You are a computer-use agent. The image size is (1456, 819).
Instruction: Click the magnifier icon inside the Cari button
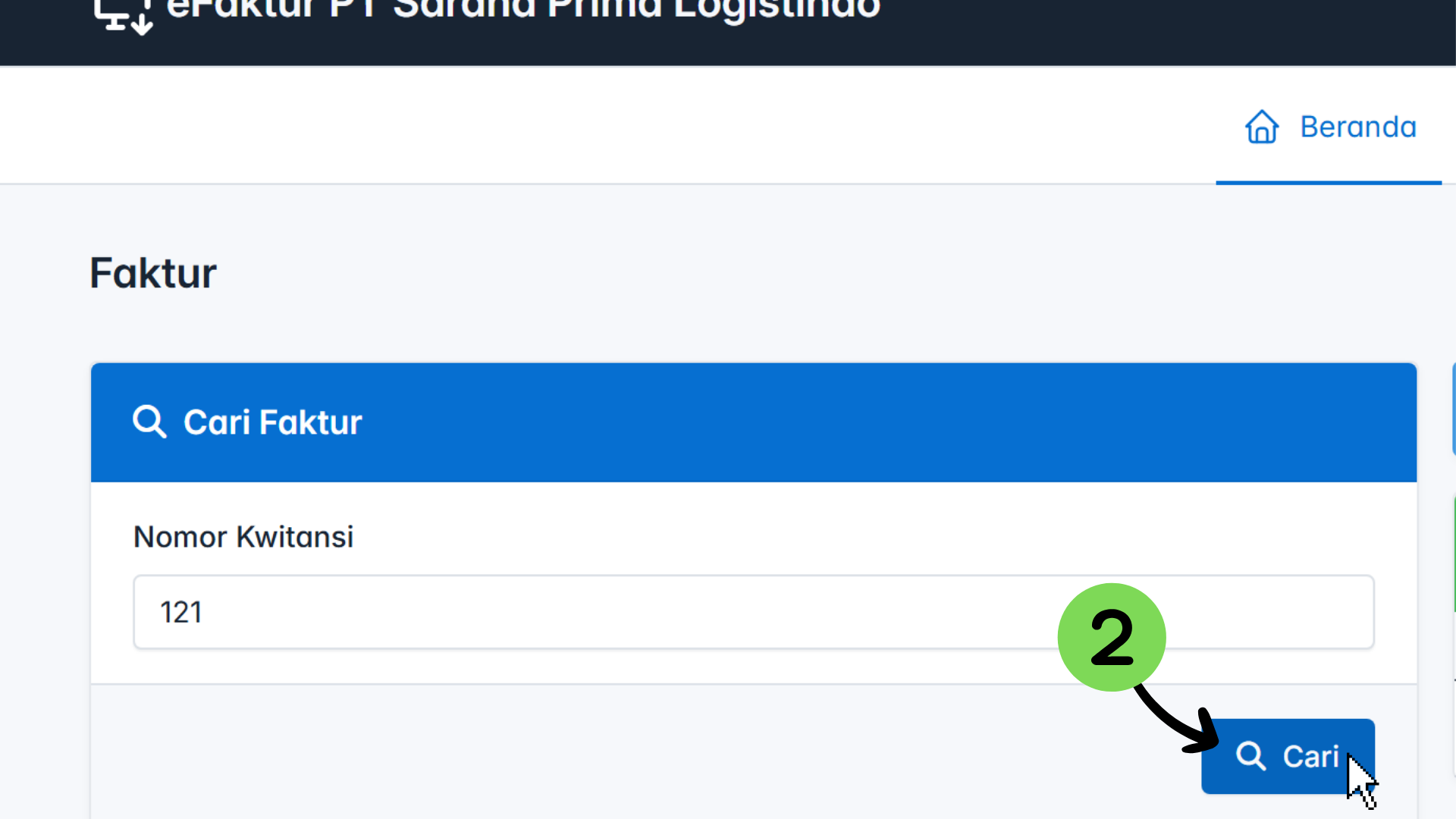pyautogui.click(x=1250, y=756)
